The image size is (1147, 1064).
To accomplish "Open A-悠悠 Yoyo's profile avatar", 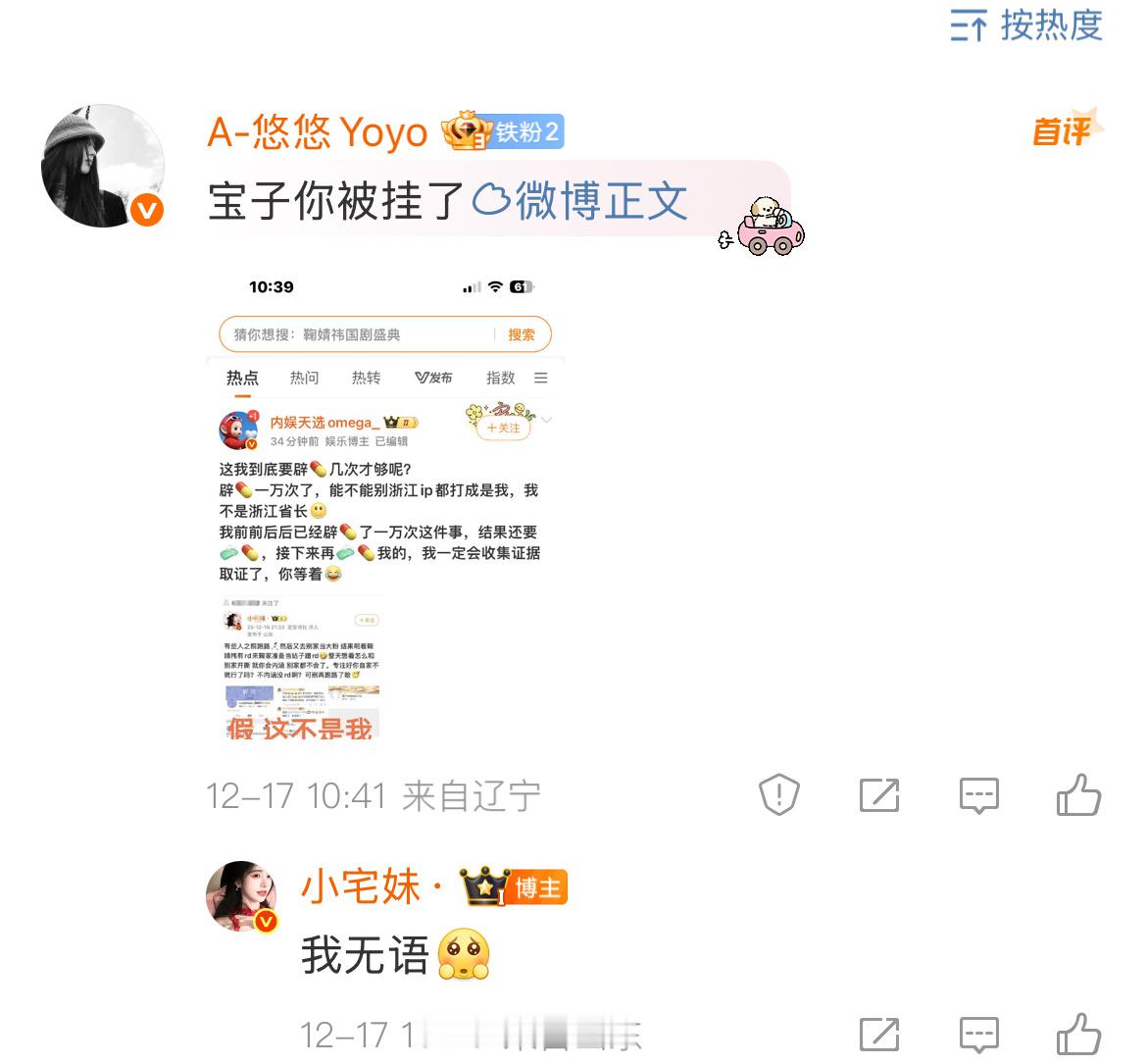I will pyautogui.click(x=102, y=166).
